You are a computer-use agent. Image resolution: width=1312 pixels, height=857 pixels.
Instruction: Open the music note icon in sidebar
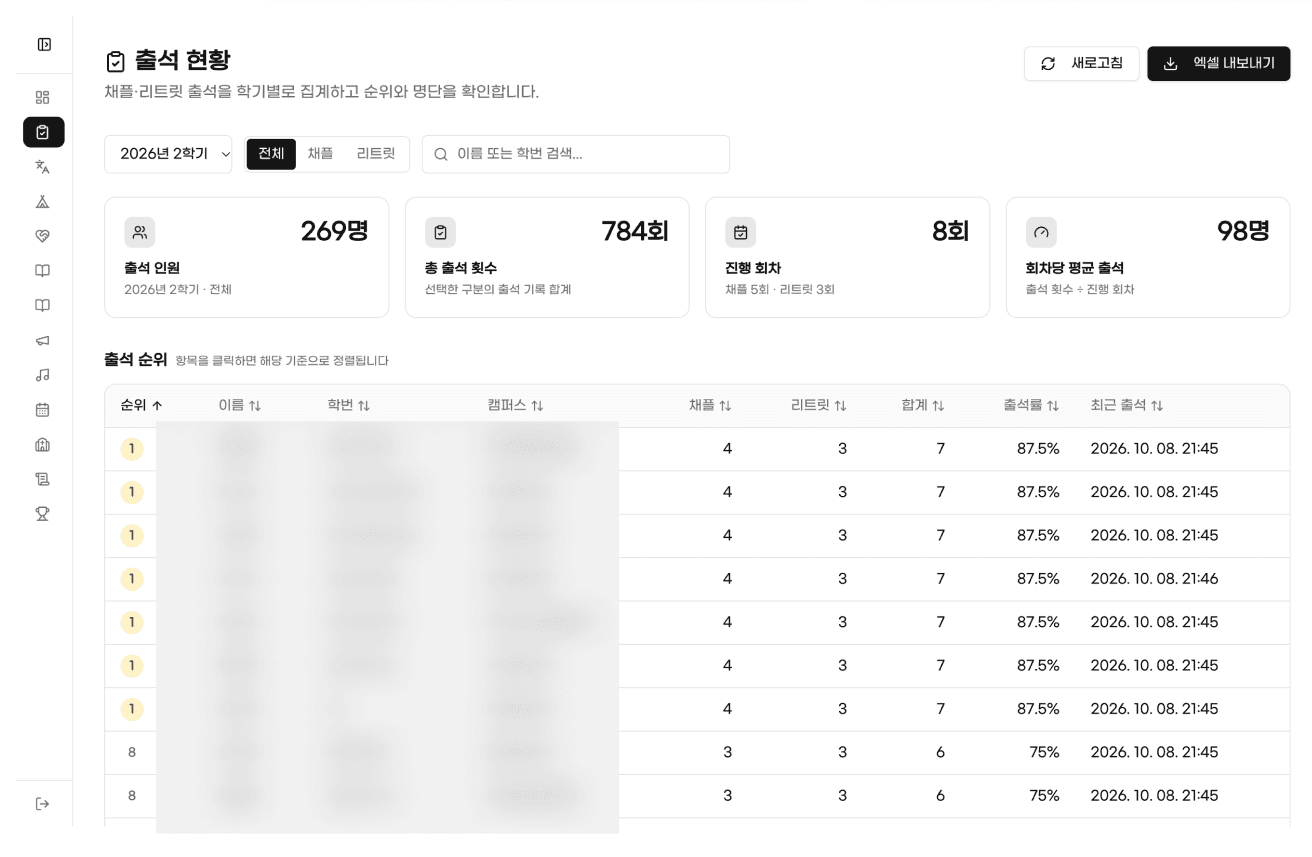(x=43, y=375)
